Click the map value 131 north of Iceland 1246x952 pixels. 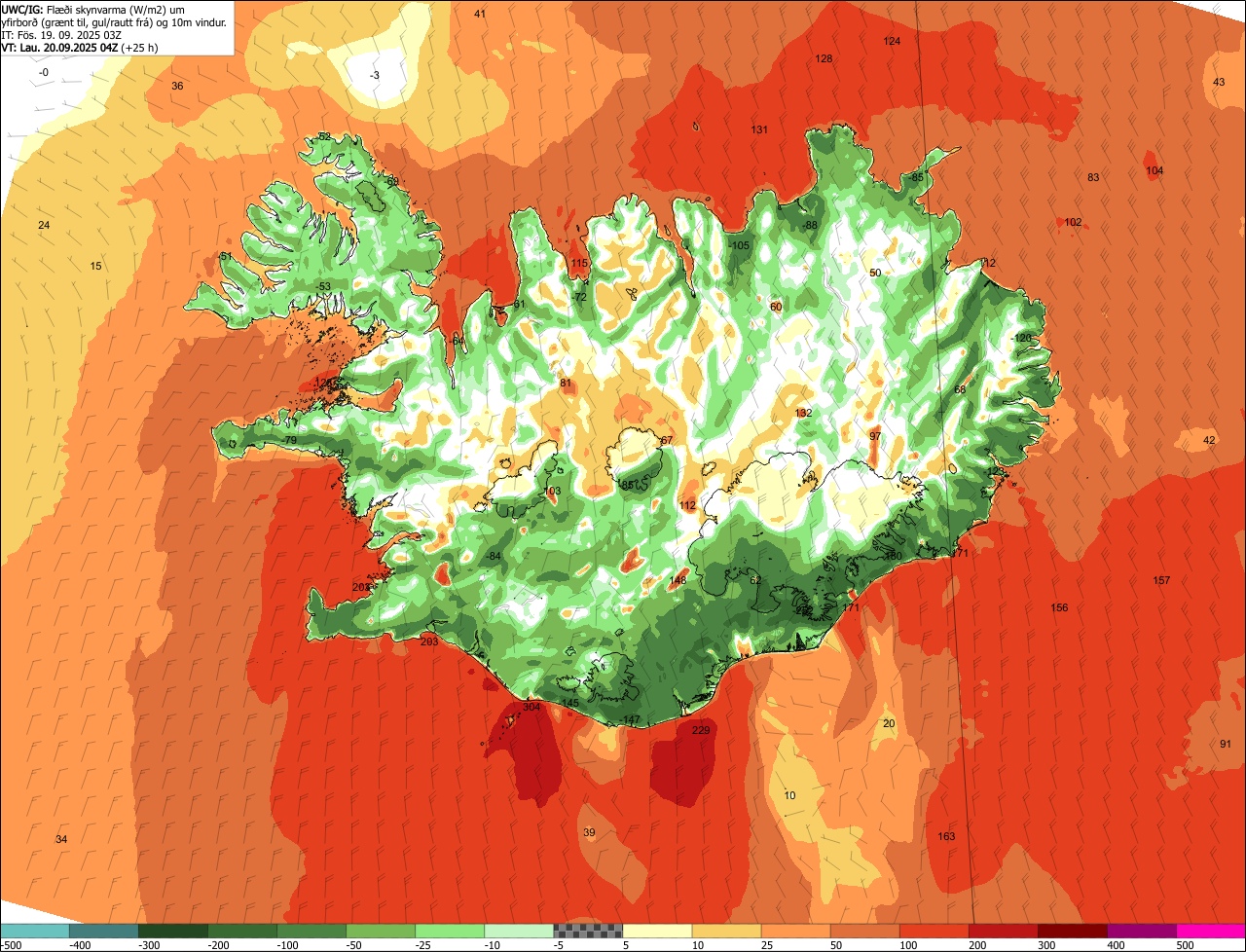click(x=759, y=129)
